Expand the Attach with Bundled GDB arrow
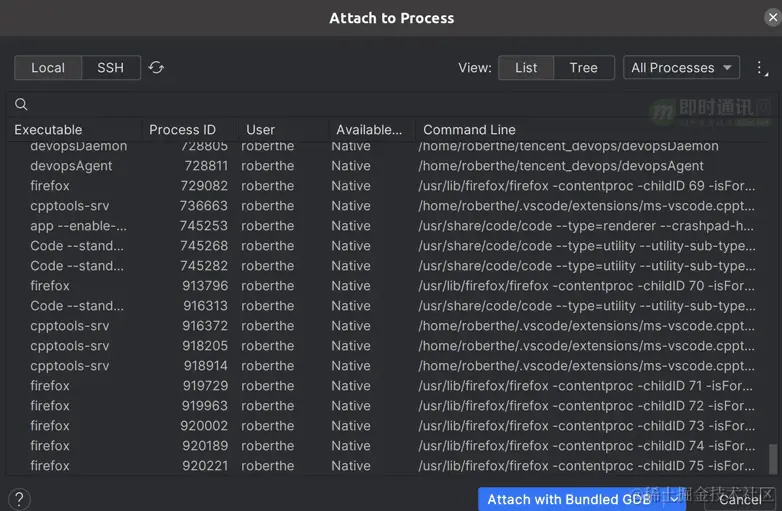 676,499
